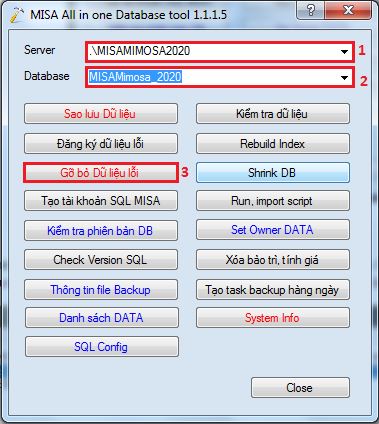This screenshot has width=379, height=424.
Task: Click the Database label text
Action: click(x=47, y=76)
